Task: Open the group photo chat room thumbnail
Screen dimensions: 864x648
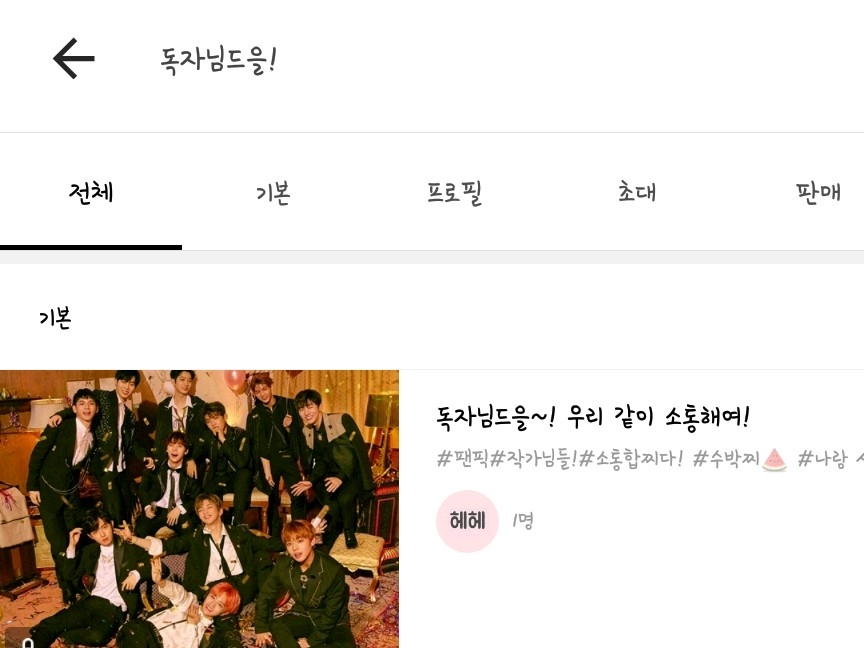Action: tap(199, 509)
